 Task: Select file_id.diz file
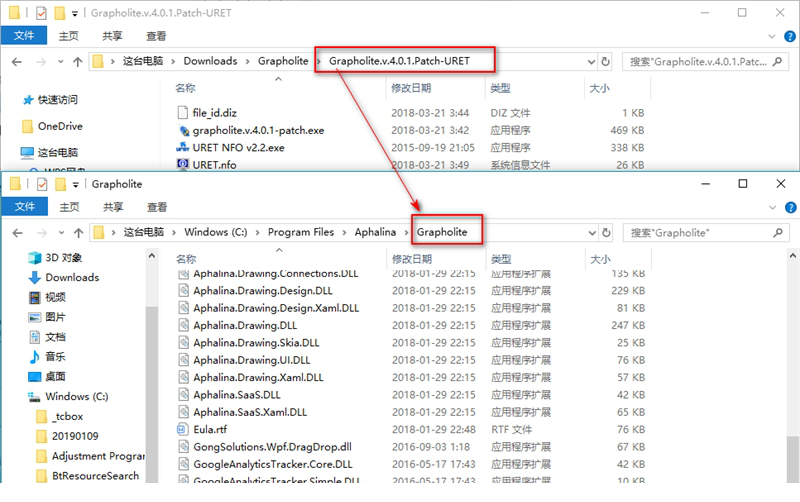[x=214, y=113]
